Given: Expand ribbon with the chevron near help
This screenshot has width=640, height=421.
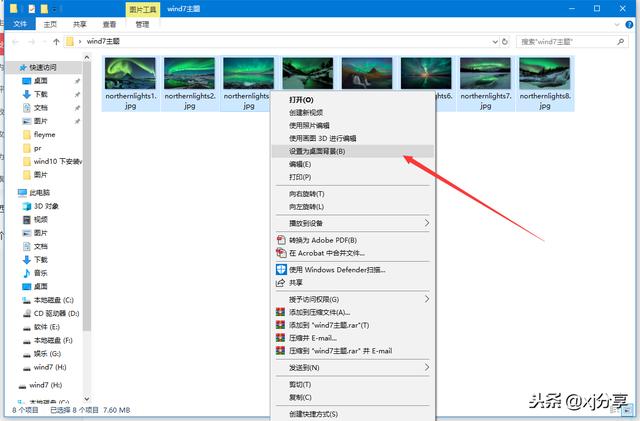Looking at the screenshot, I should tap(617, 25).
